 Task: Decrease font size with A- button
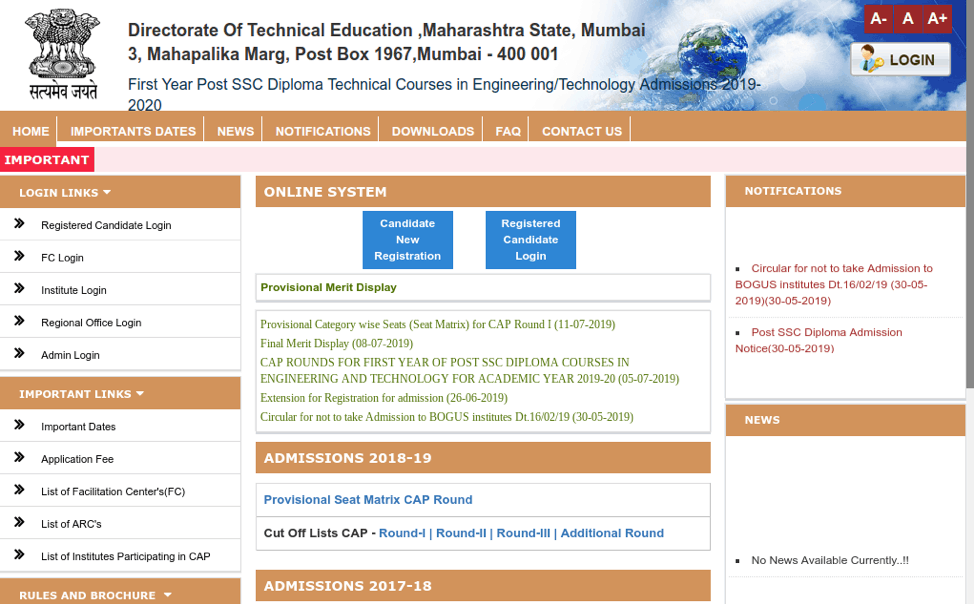click(878, 19)
